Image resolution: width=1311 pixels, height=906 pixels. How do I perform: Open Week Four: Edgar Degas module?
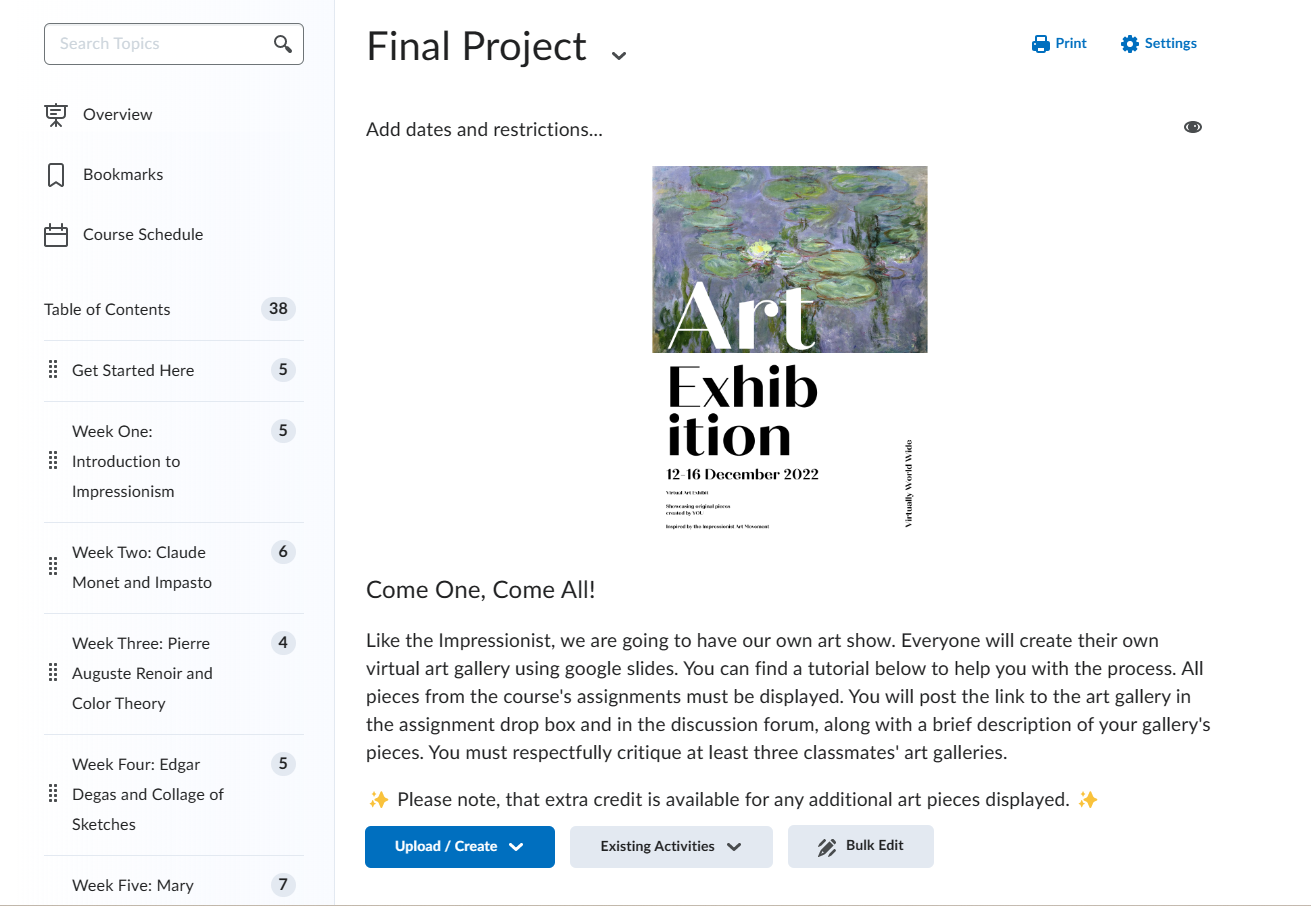click(x=148, y=795)
